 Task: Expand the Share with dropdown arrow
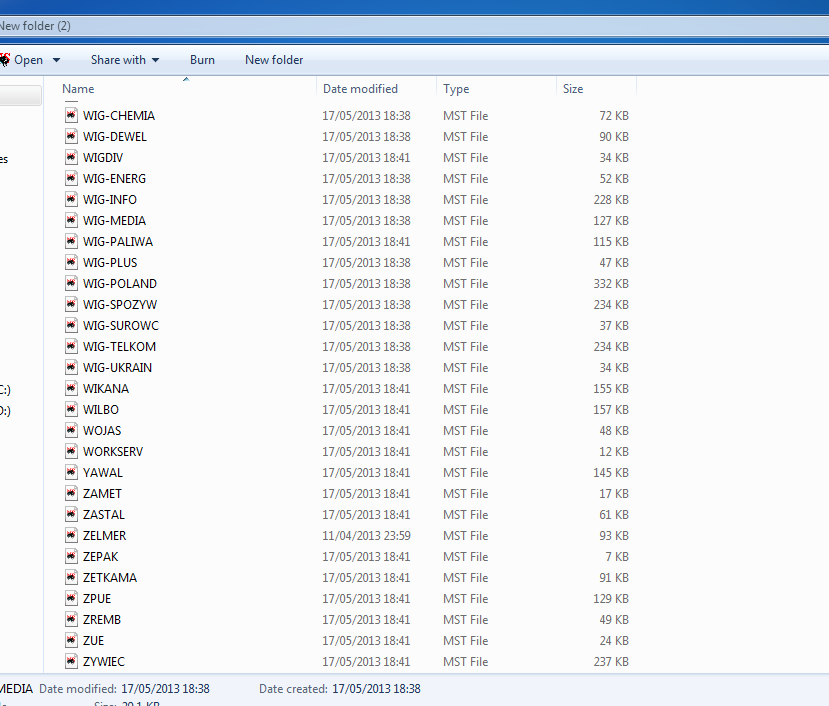click(x=155, y=60)
